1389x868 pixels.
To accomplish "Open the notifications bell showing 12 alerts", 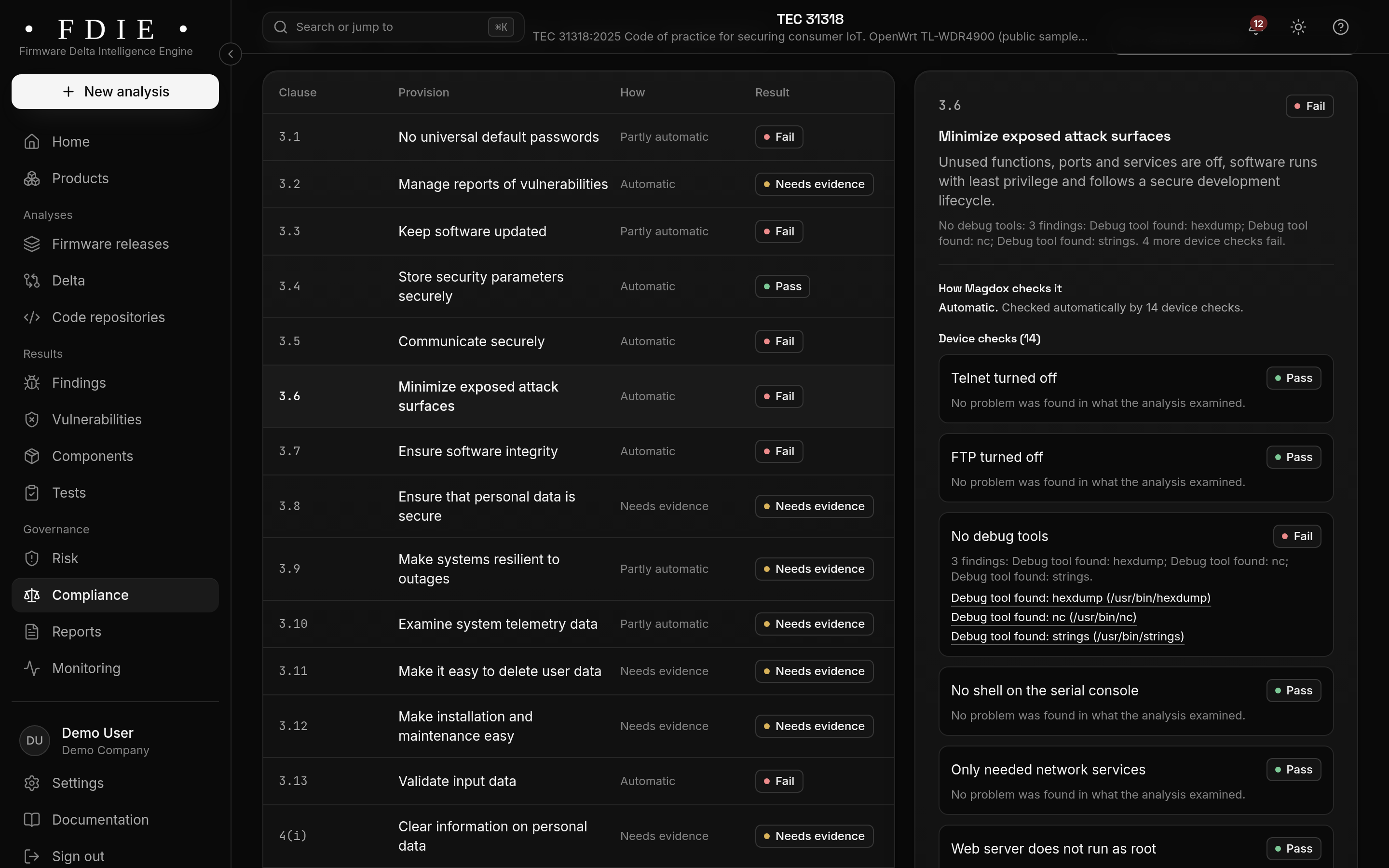I will [x=1256, y=27].
